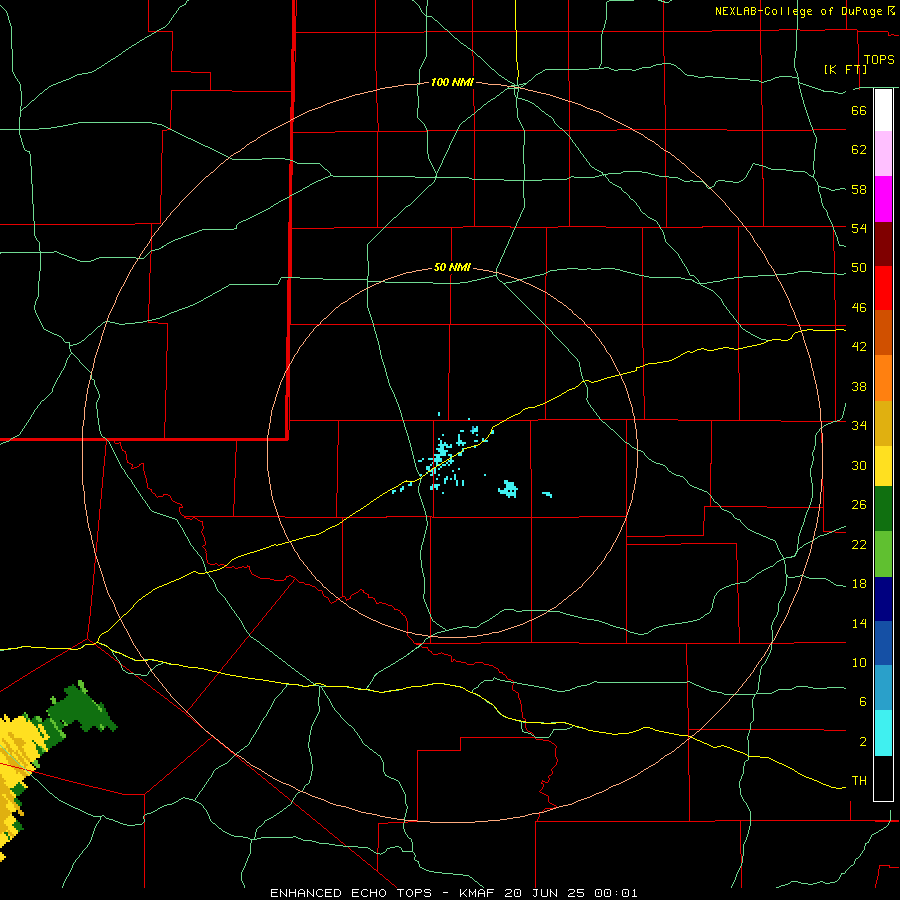The width and height of the screenshot is (900, 900).
Task: Click the 'TOPS' legend title
Action: tap(879, 60)
